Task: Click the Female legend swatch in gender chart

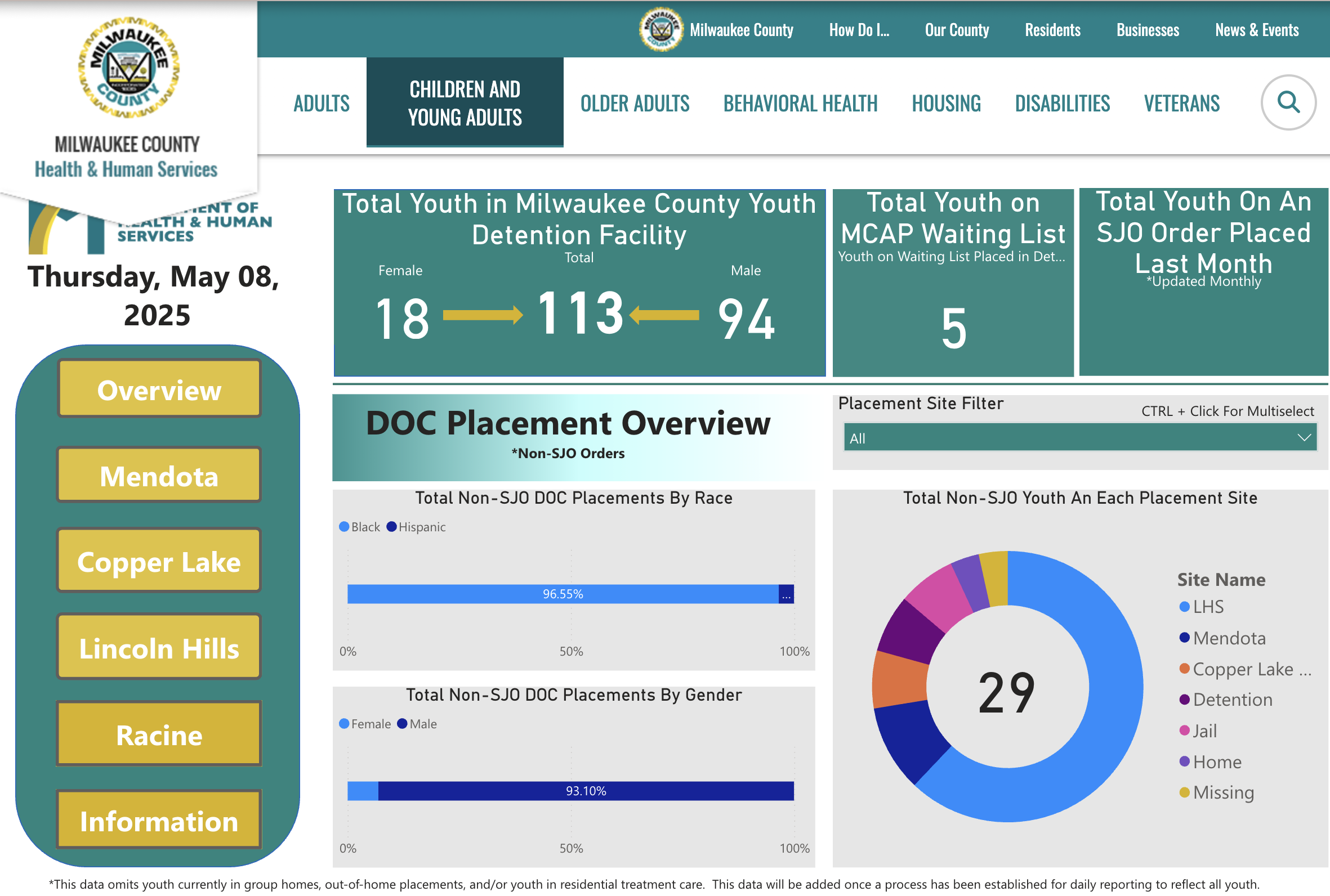Action: point(344,723)
